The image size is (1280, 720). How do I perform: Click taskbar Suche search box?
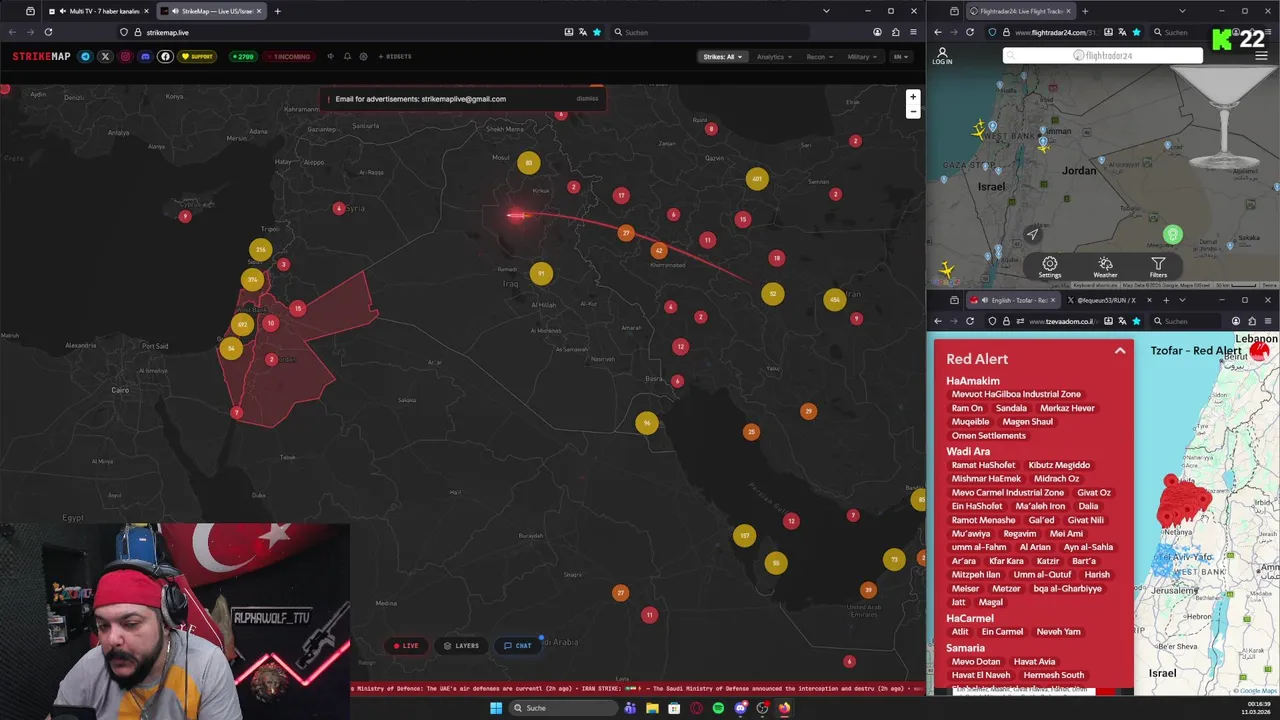tap(563, 708)
